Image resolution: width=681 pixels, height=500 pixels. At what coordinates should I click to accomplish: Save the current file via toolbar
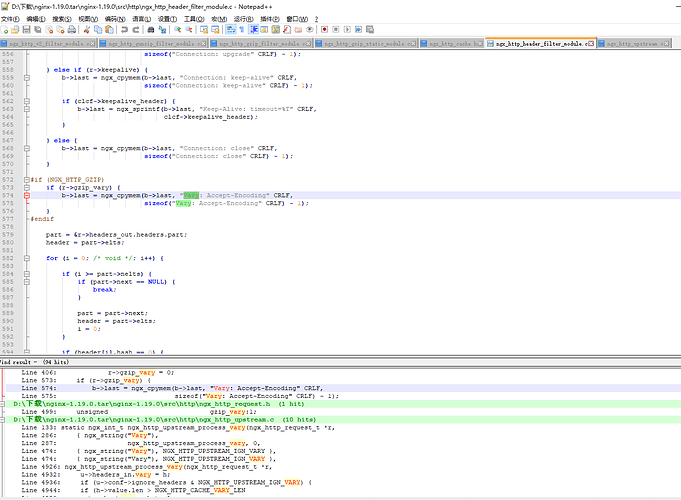click(26, 30)
